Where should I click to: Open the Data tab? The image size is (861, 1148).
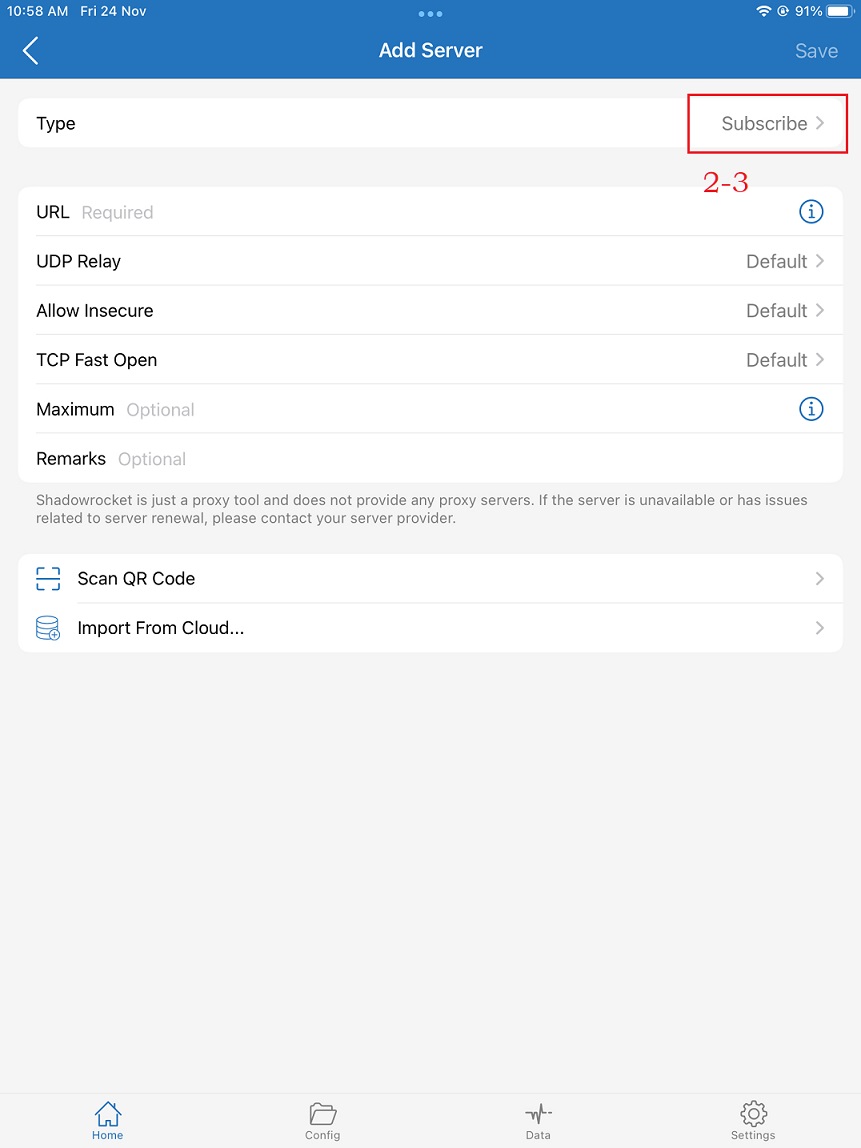pyautogui.click(x=538, y=1120)
